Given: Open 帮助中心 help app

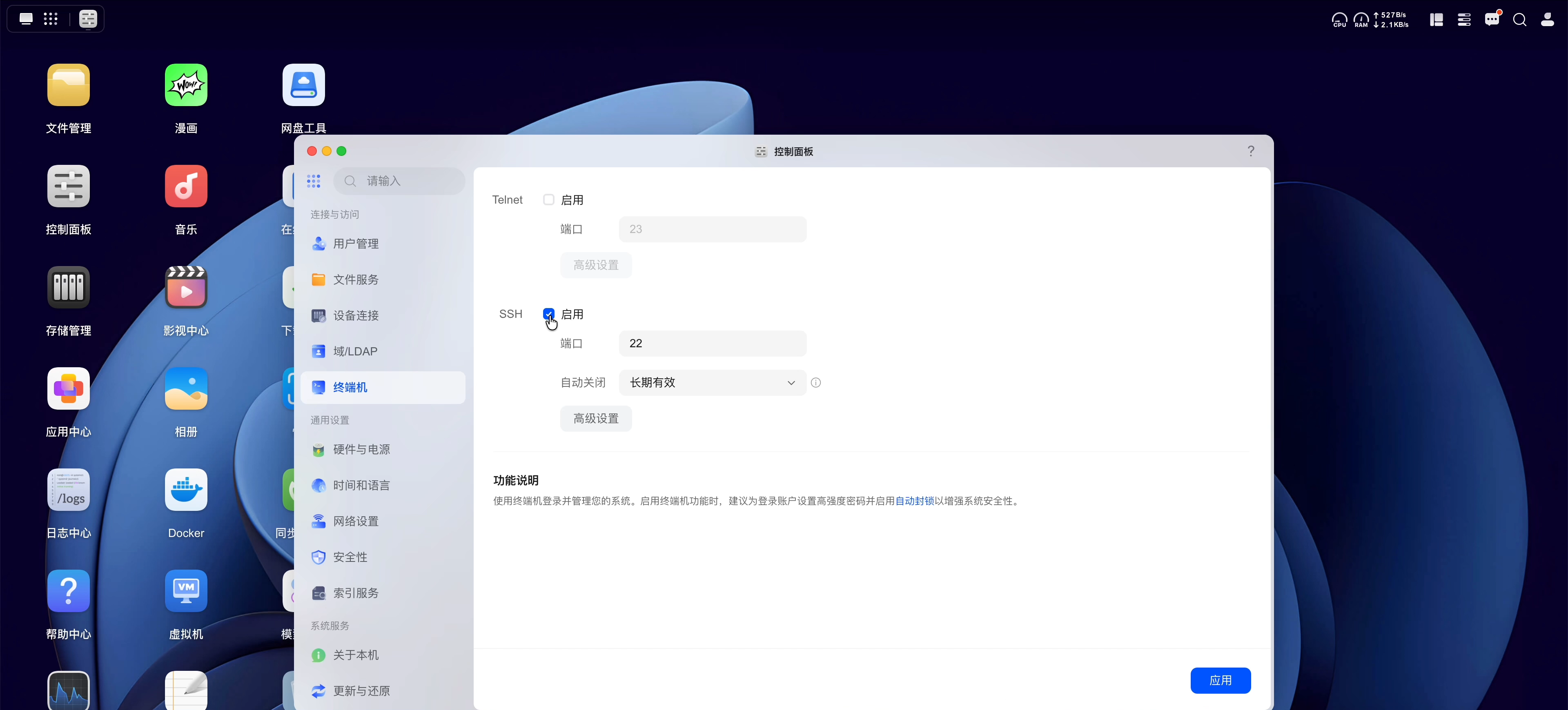Looking at the screenshot, I should pyautogui.click(x=68, y=591).
